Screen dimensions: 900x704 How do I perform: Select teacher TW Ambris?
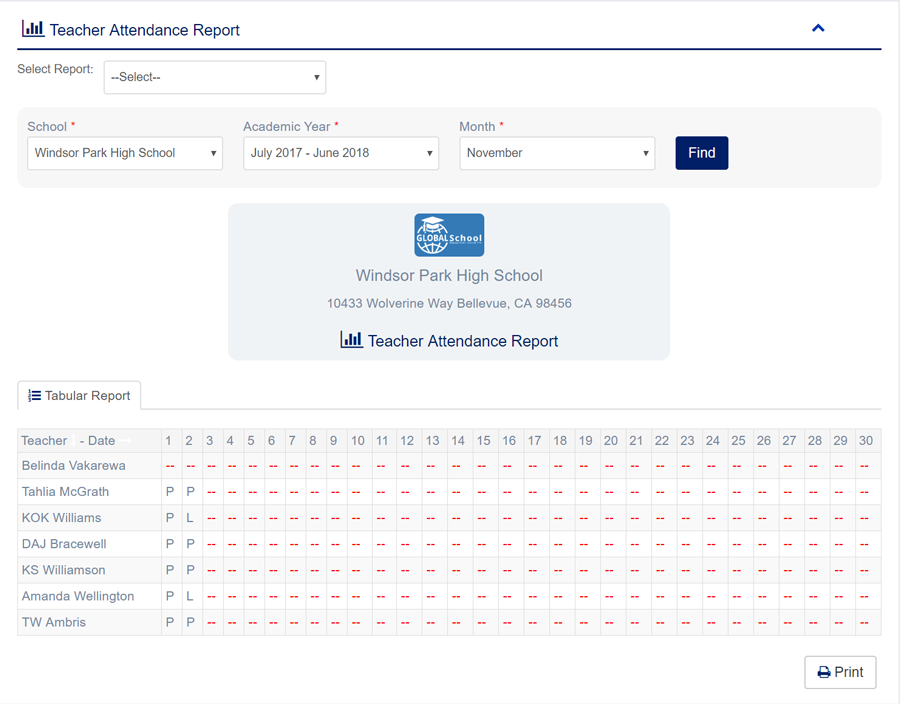(54, 622)
